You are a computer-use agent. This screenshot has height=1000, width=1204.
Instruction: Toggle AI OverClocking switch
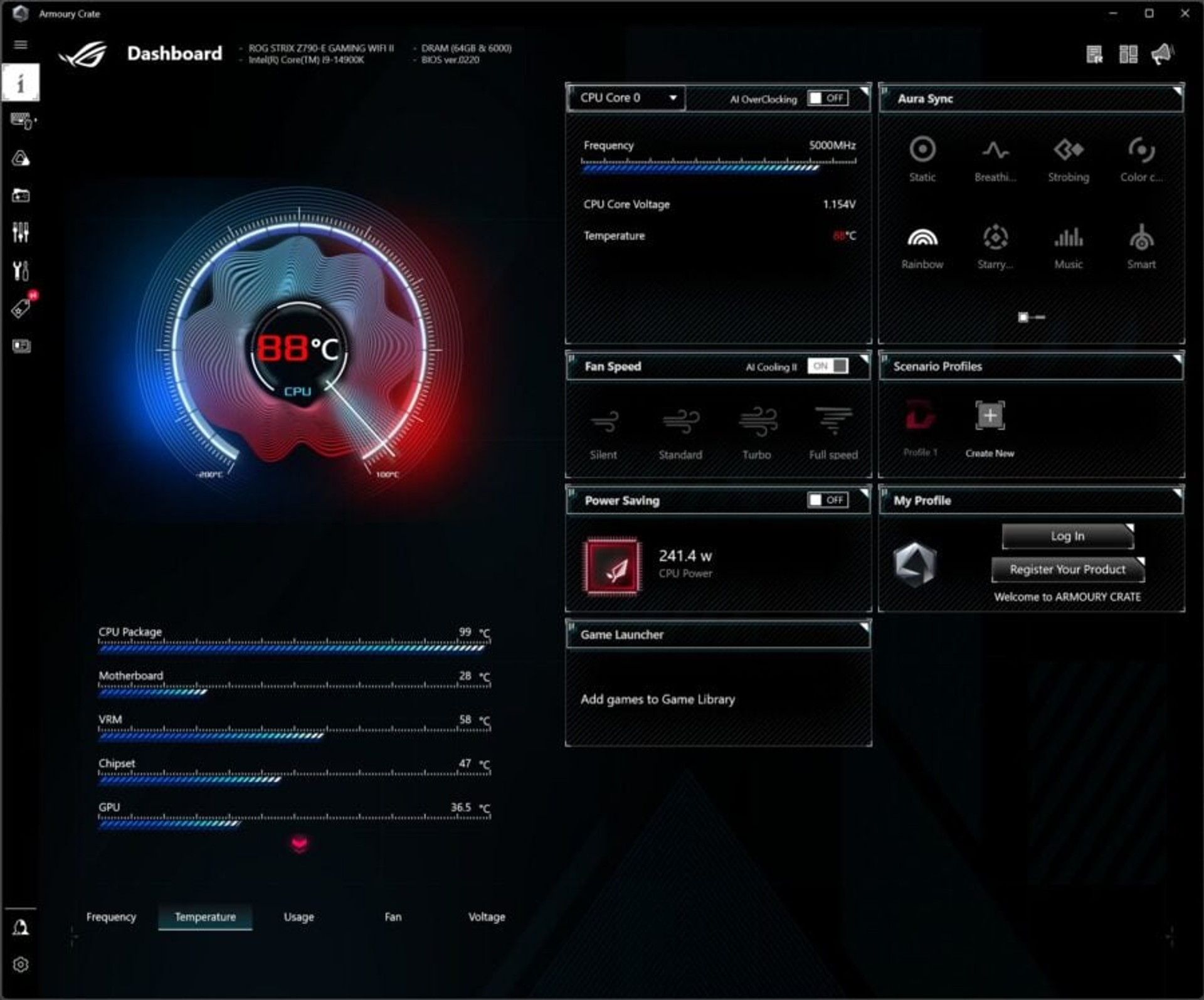point(828,98)
